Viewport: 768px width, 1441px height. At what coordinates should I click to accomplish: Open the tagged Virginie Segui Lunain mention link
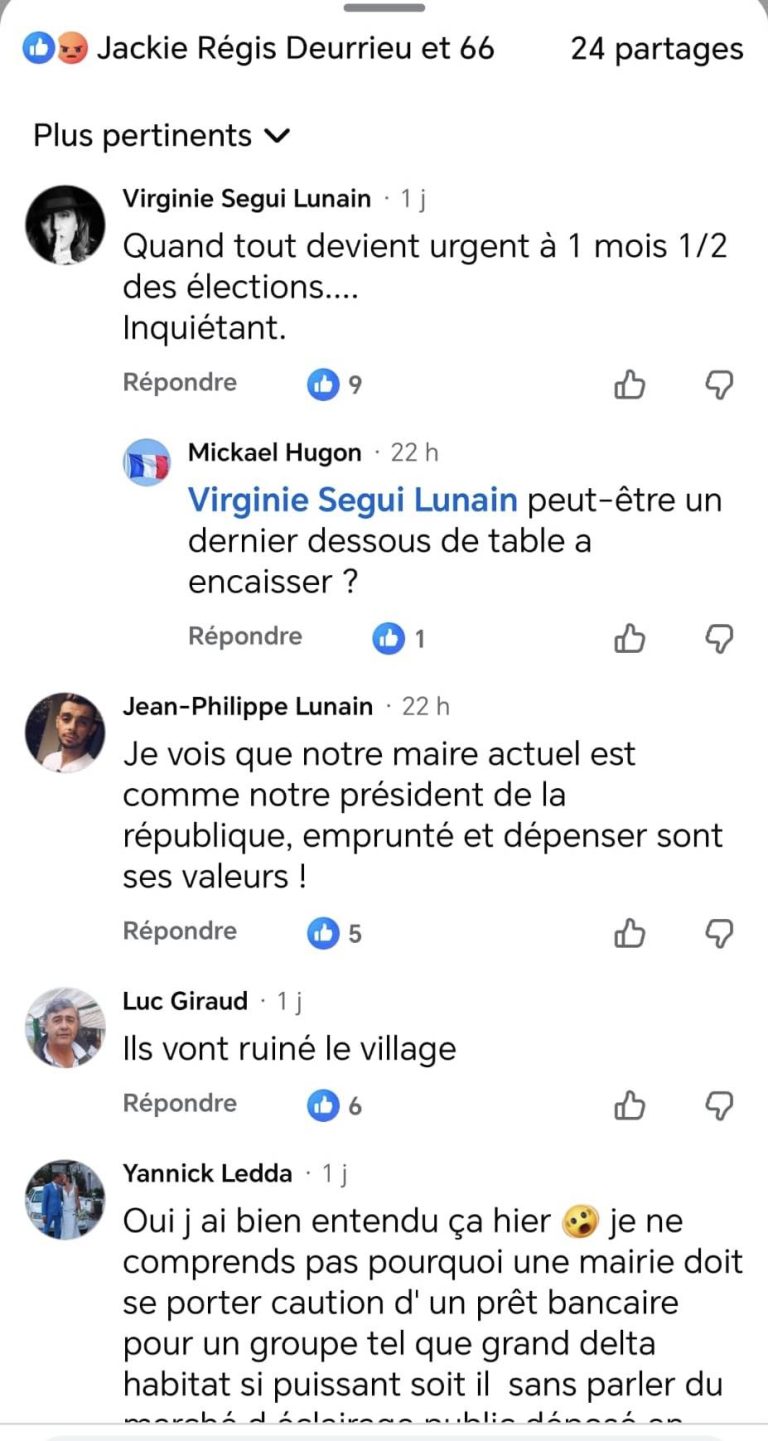[x=353, y=499]
